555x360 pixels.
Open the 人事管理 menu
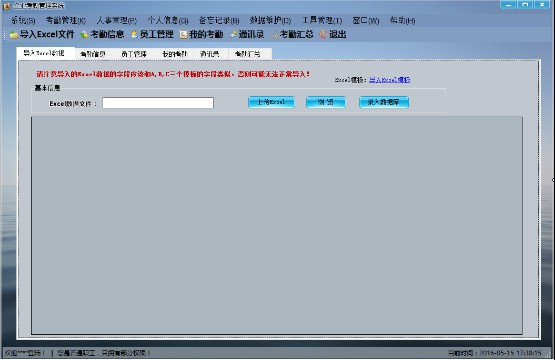click(x=116, y=21)
